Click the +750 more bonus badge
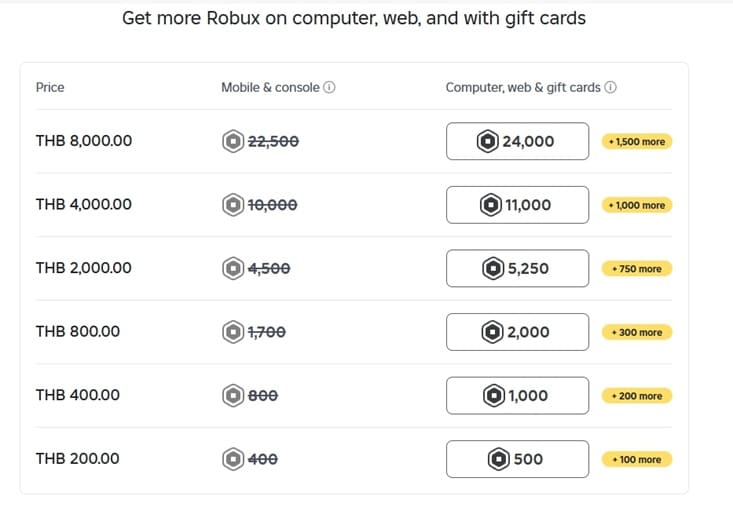Image resolution: width=733 pixels, height=507 pixels. (x=637, y=269)
